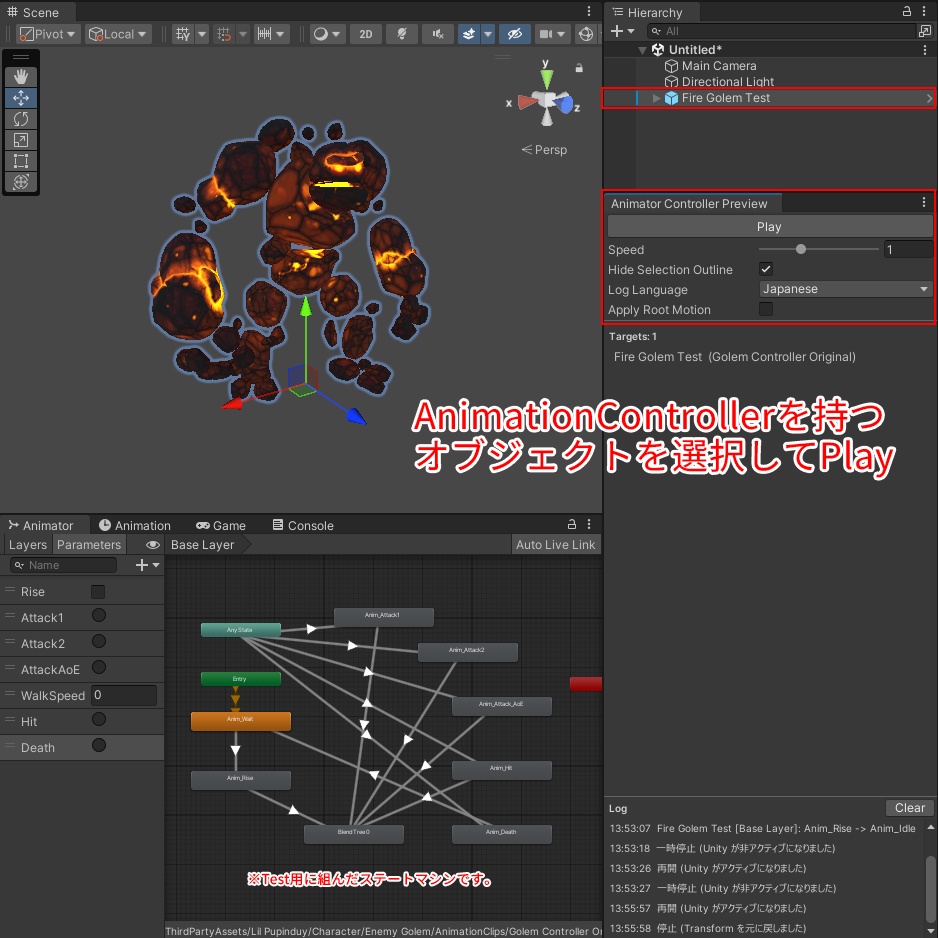This screenshot has width=938, height=938.
Task: Open Local handle rotation dropdown
Action: (x=118, y=34)
